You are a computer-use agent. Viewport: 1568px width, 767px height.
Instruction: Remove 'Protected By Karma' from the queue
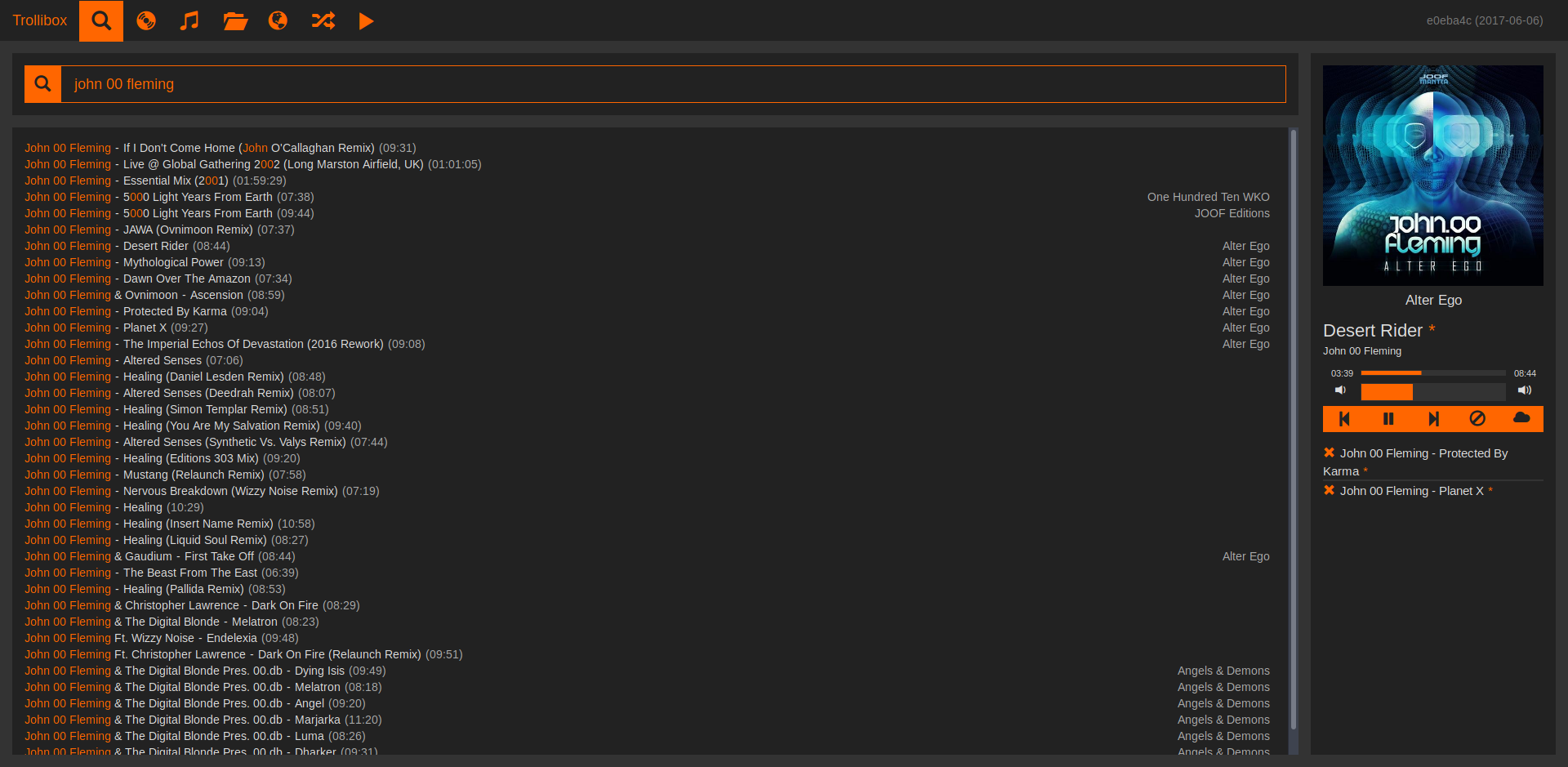click(x=1330, y=453)
